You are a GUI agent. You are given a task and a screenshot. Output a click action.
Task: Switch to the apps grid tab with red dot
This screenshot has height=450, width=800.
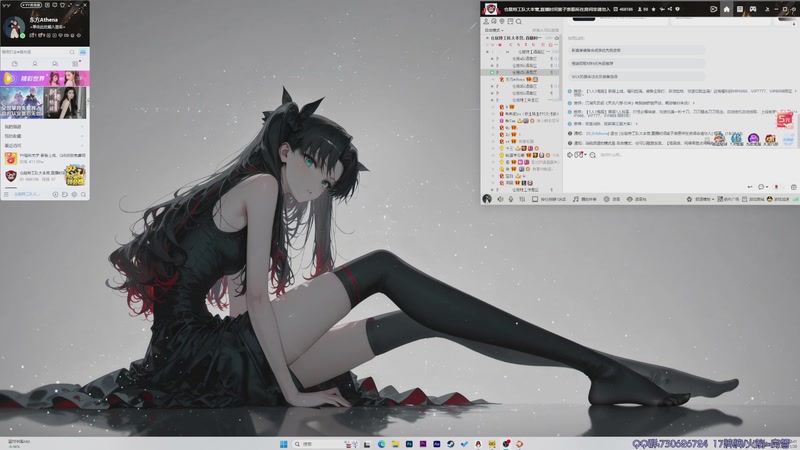tap(76, 63)
